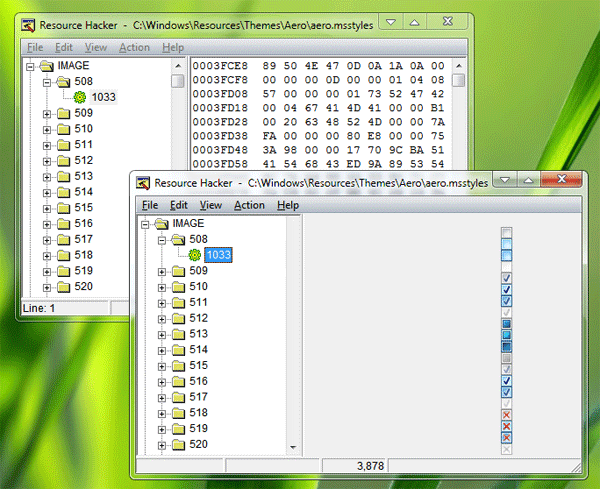Click folder icon of 511 in back window
The height and width of the screenshot is (489, 600).
tap(64, 145)
